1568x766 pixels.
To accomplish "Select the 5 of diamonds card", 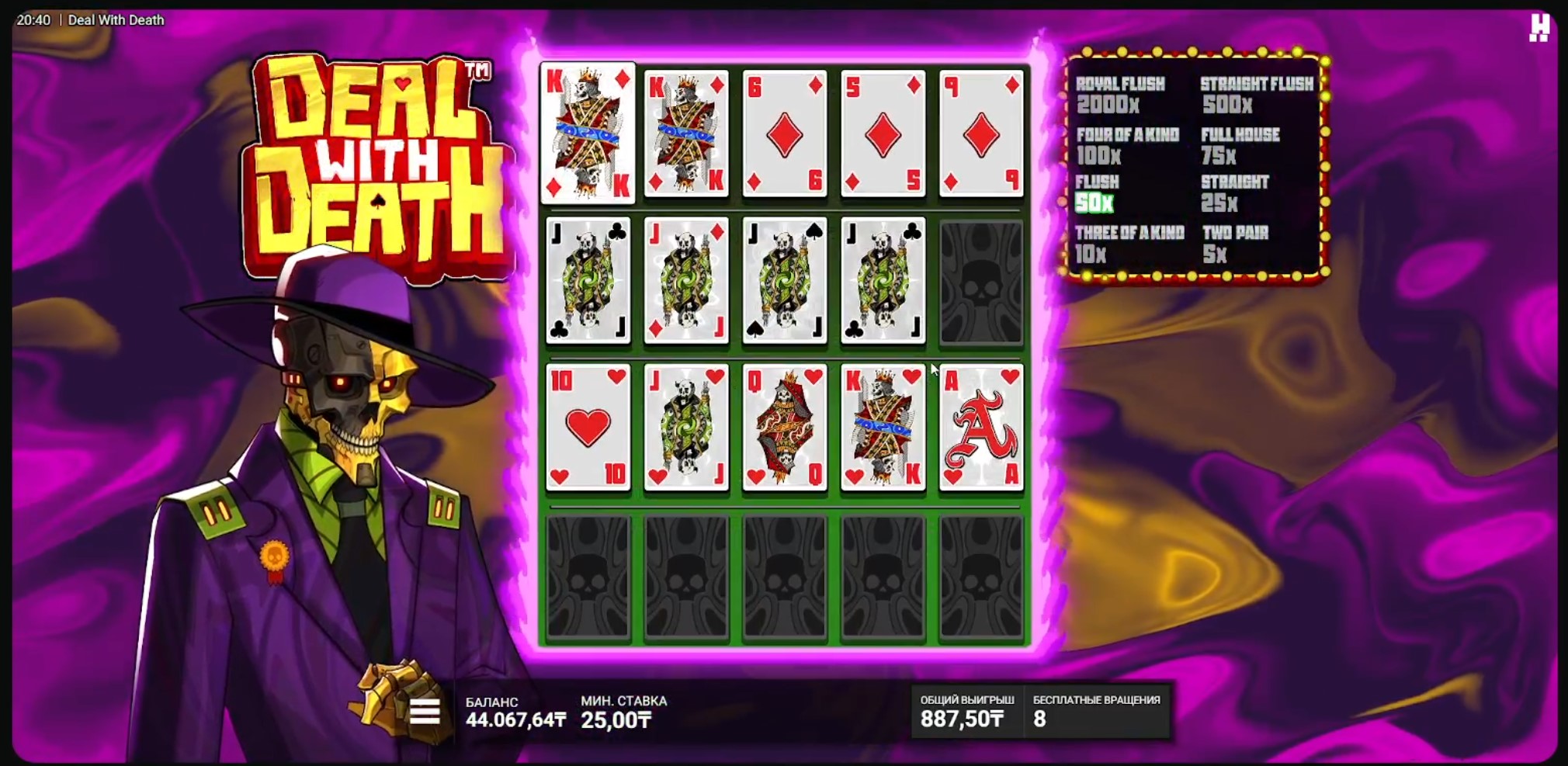I will coord(883,133).
